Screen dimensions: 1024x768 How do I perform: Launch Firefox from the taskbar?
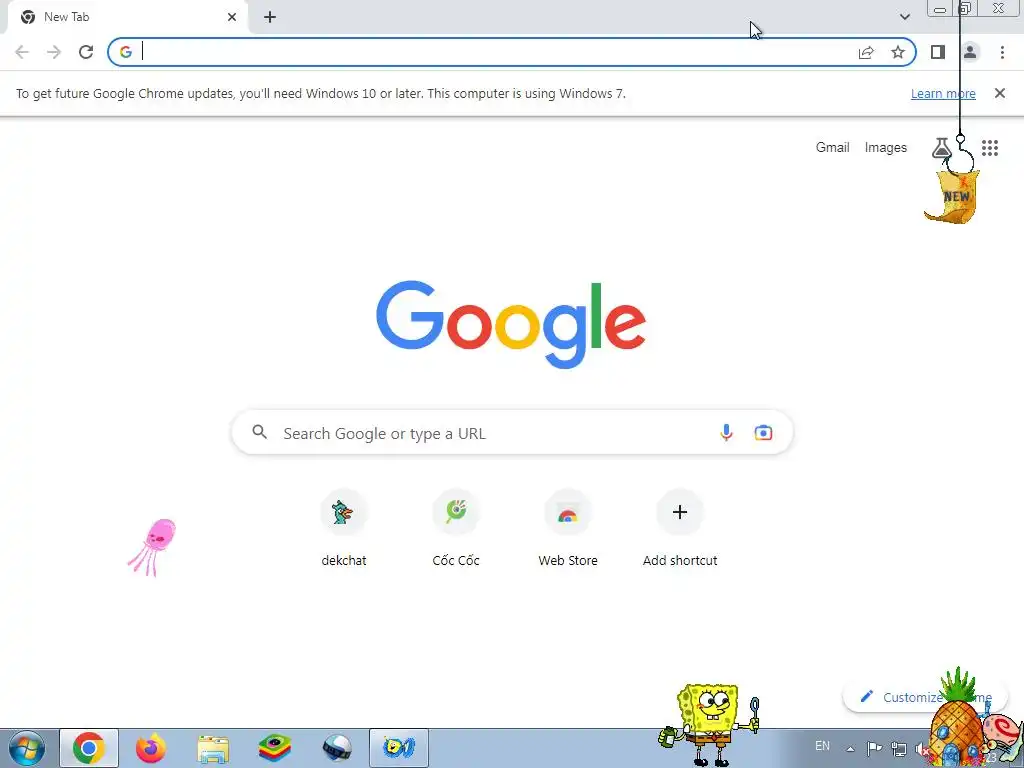151,748
